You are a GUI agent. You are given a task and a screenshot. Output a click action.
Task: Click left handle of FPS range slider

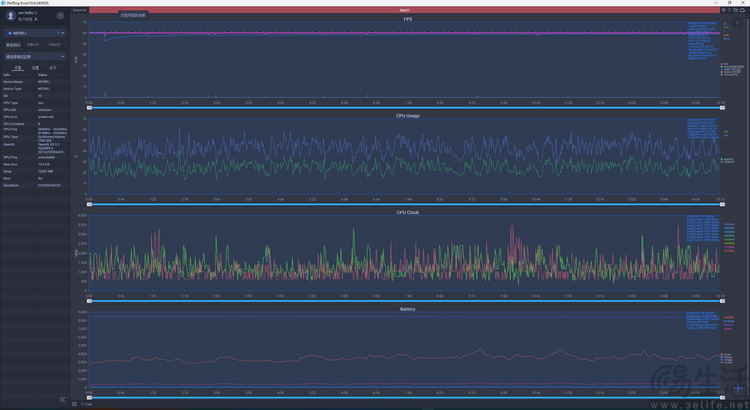click(x=89, y=108)
